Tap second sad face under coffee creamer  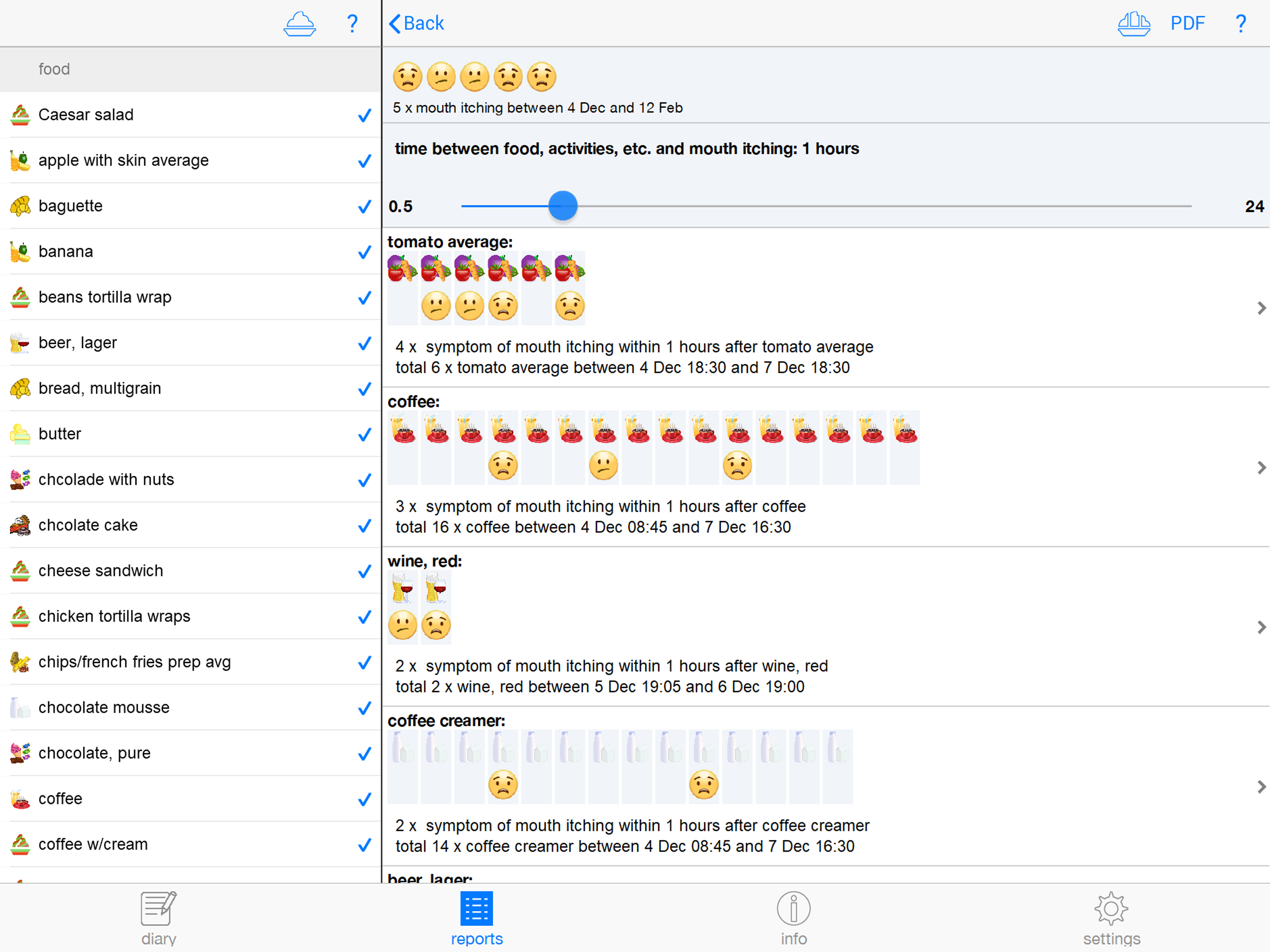point(704,785)
